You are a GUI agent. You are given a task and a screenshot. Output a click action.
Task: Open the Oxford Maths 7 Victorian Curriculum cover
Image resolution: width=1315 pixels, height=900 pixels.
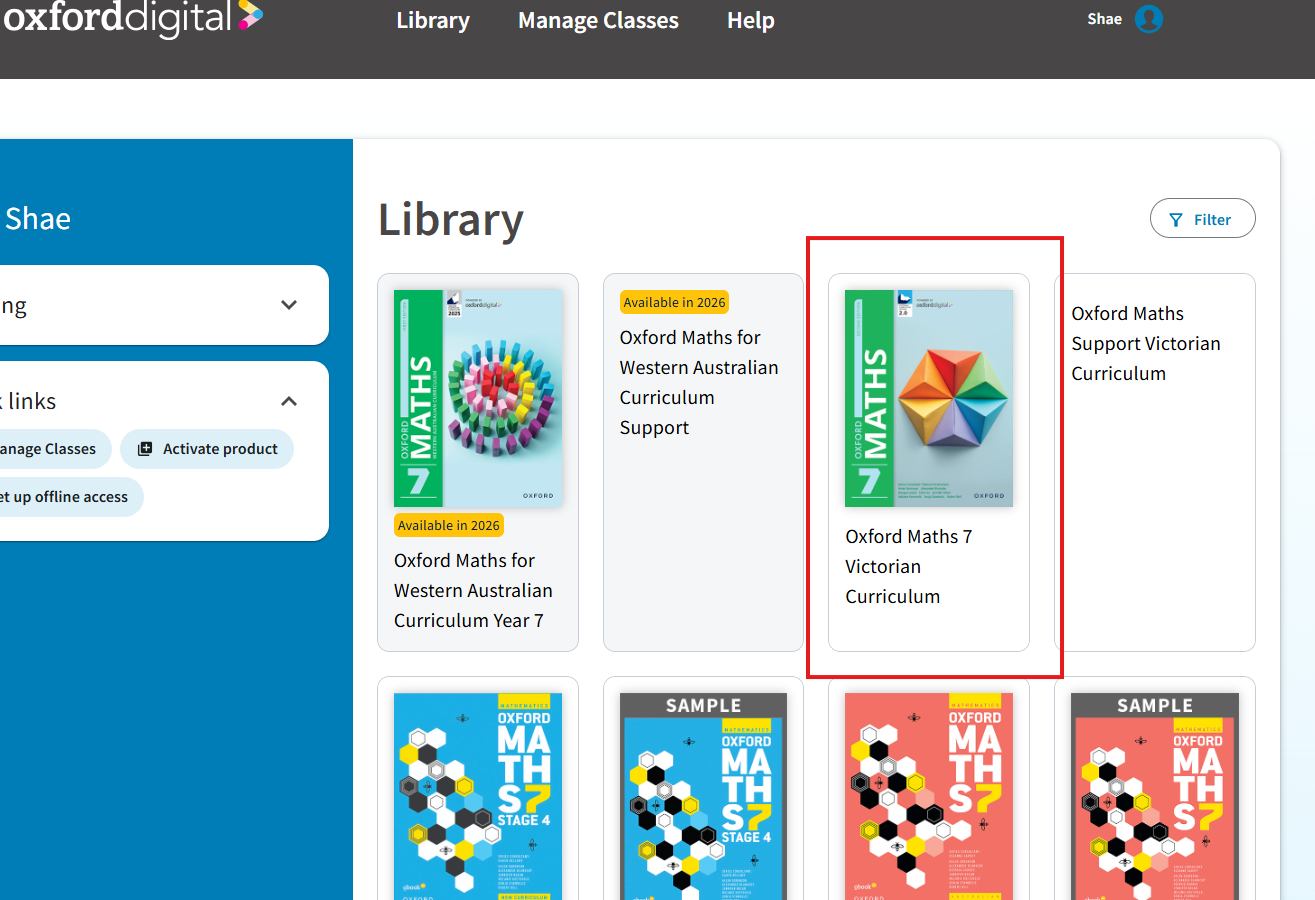[929, 398]
